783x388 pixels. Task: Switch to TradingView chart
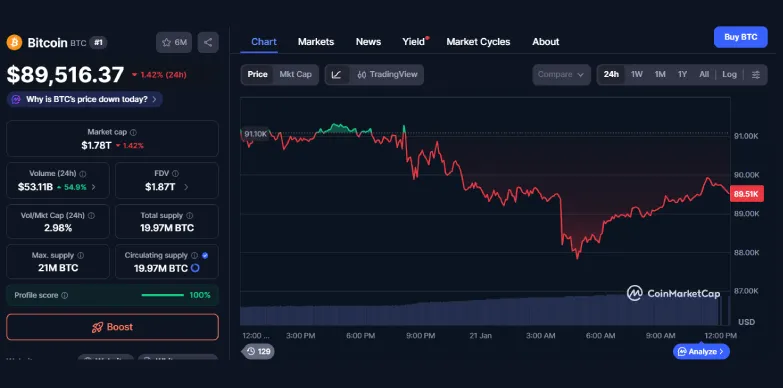pyautogui.click(x=387, y=74)
